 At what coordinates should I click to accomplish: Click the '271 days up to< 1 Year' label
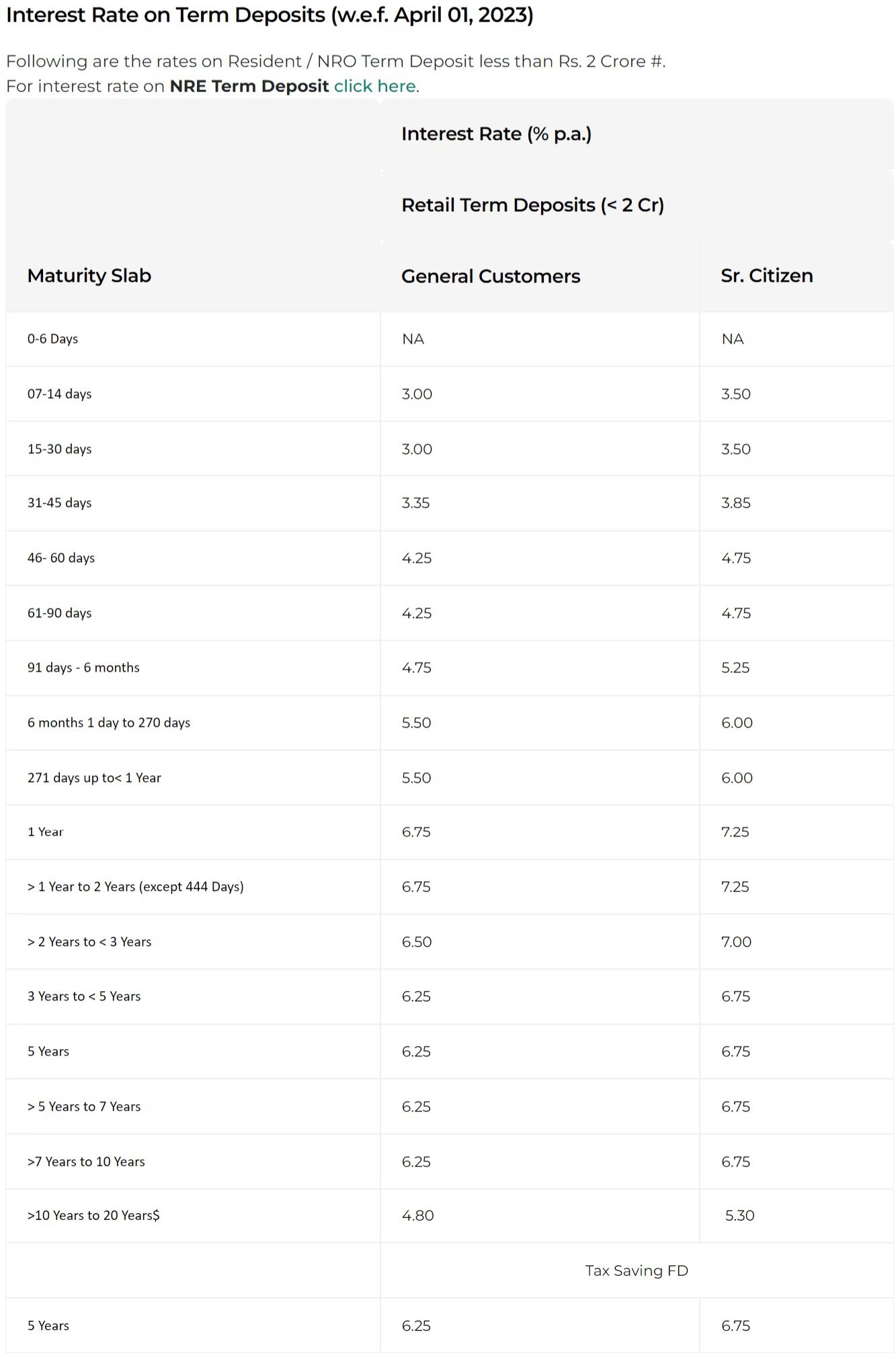pyautogui.click(x=94, y=778)
